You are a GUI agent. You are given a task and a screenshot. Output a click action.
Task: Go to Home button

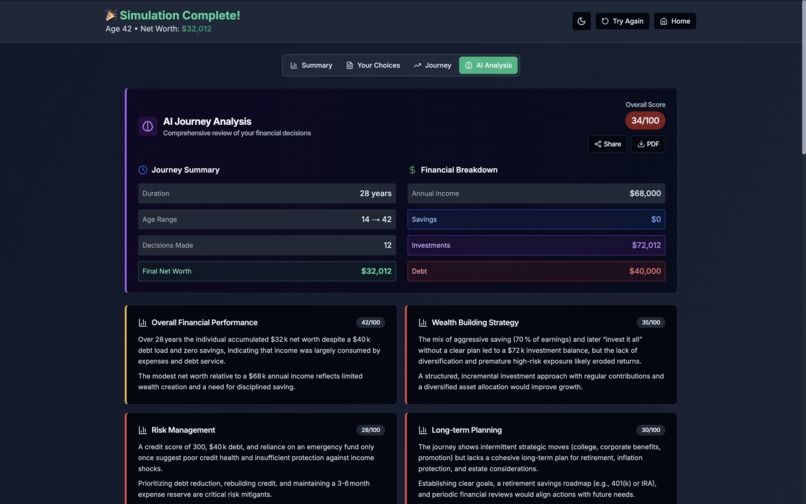point(675,21)
